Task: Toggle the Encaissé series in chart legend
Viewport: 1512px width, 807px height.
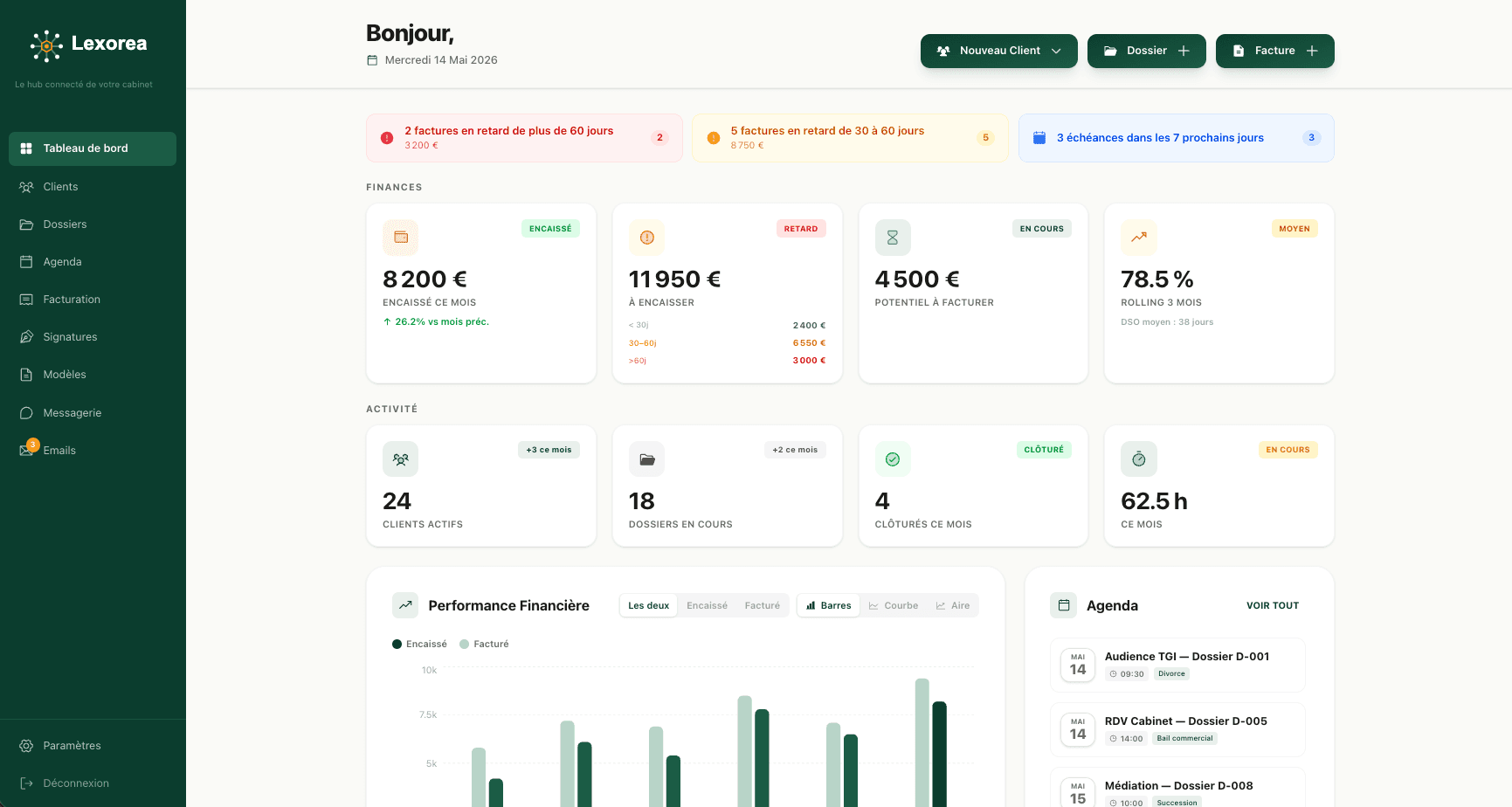Action: (x=420, y=645)
